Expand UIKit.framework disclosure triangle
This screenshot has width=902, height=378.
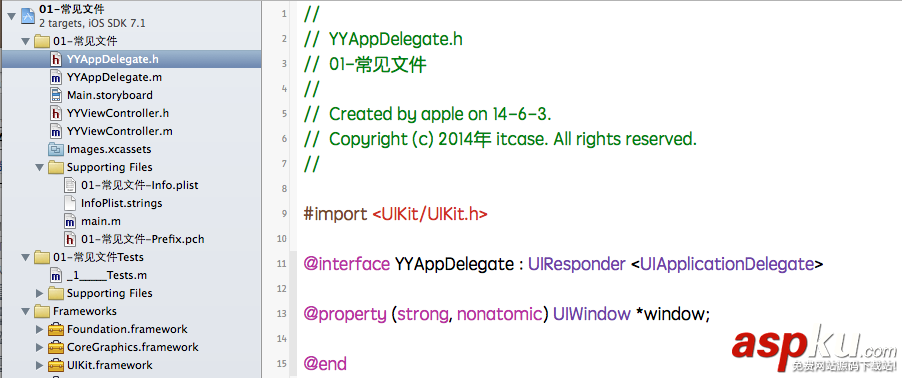point(39,365)
